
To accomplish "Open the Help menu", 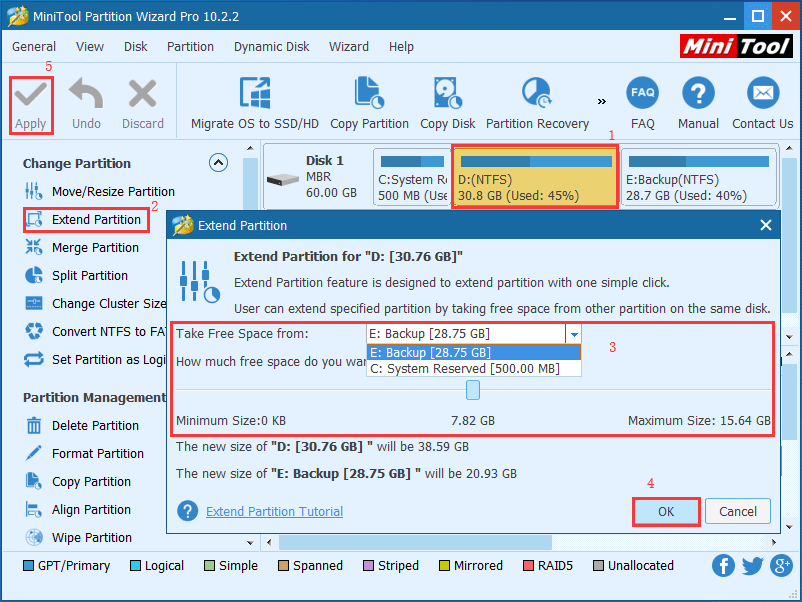I will (401, 47).
